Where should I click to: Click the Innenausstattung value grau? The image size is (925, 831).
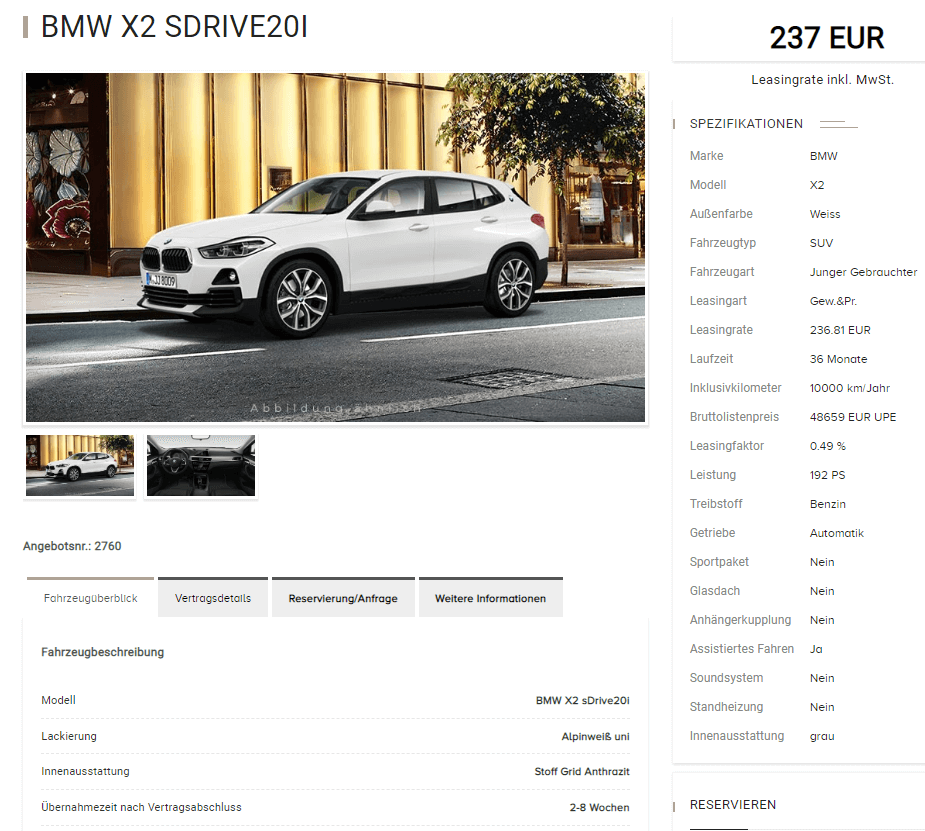click(x=822, y=736)
